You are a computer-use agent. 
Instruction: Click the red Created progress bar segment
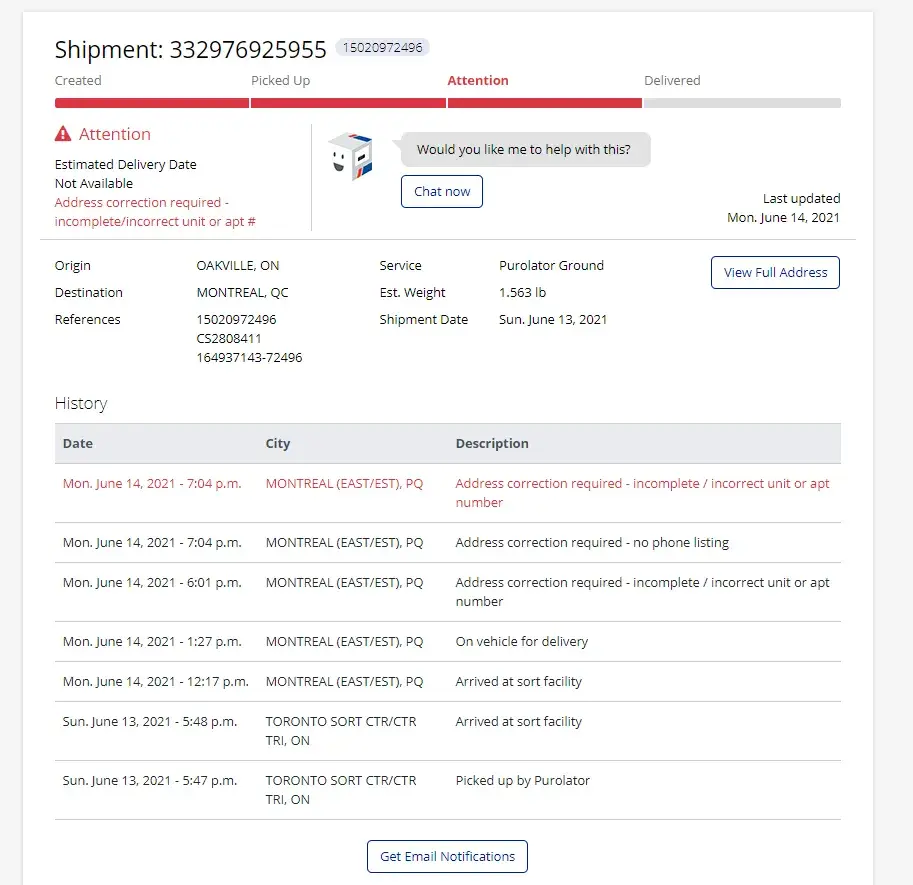152,103
